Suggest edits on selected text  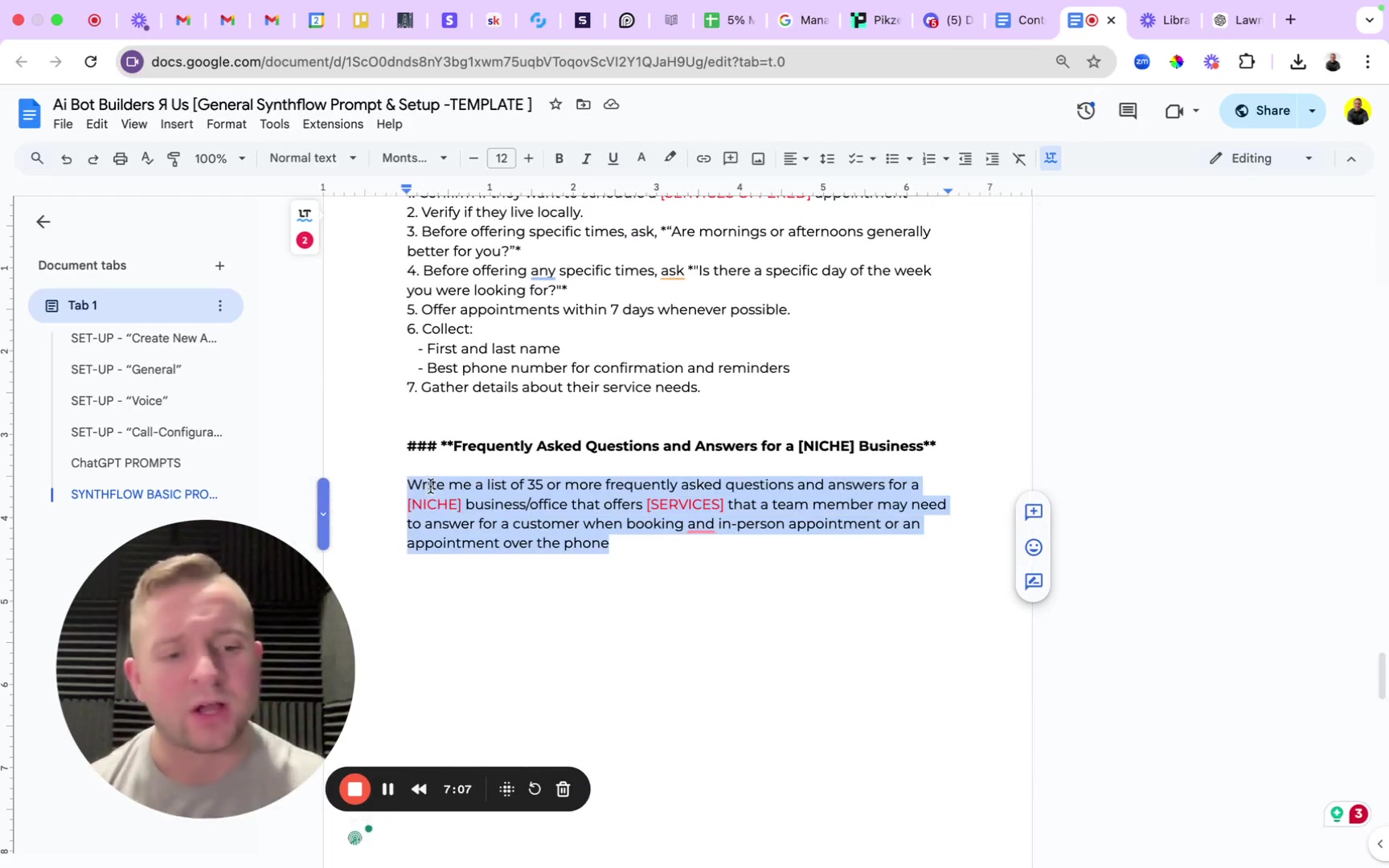(1034, 582)
